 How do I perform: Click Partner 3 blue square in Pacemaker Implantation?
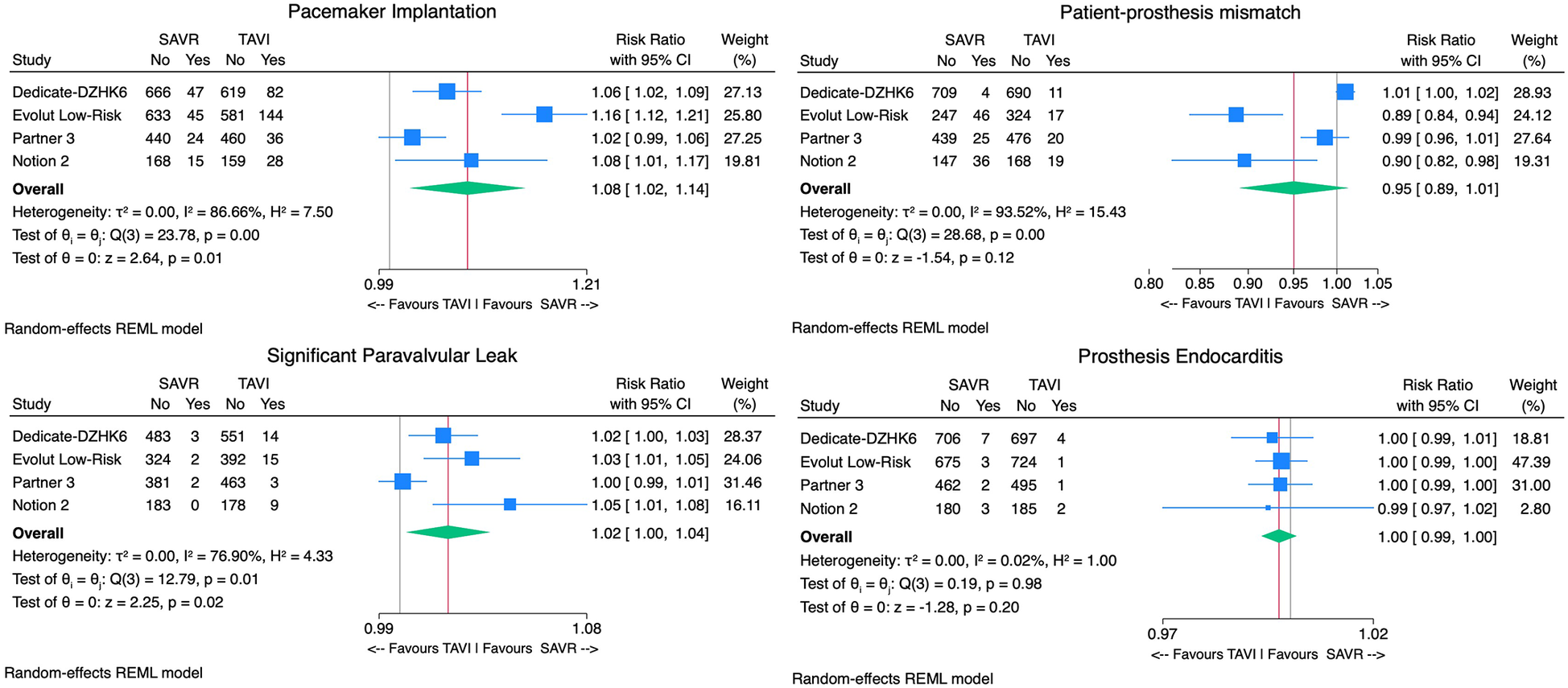pos(412,138)
